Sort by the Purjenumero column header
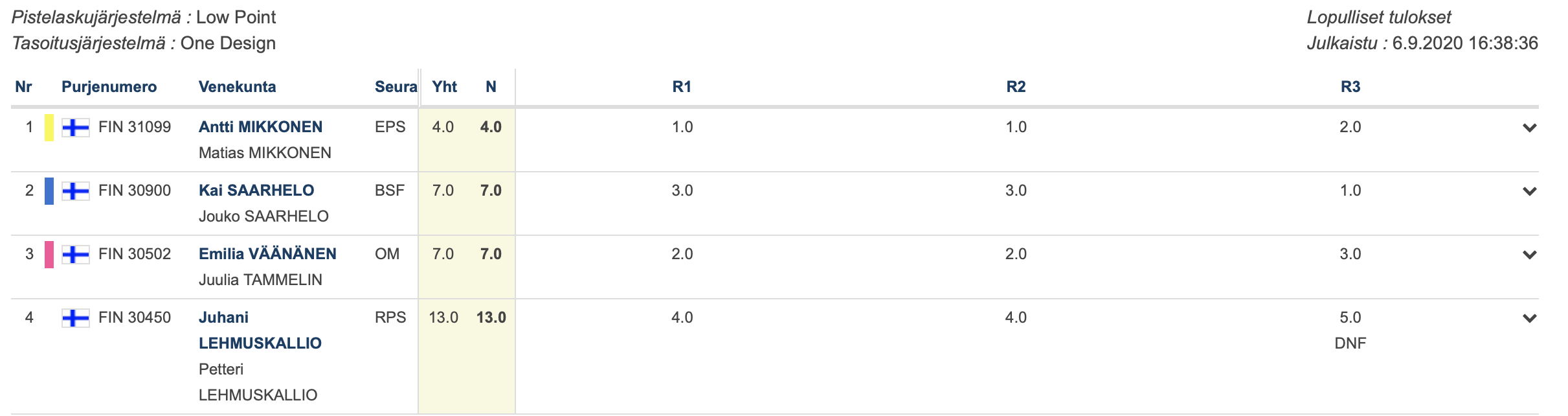 pyautogui.click(x=109, y=87)
